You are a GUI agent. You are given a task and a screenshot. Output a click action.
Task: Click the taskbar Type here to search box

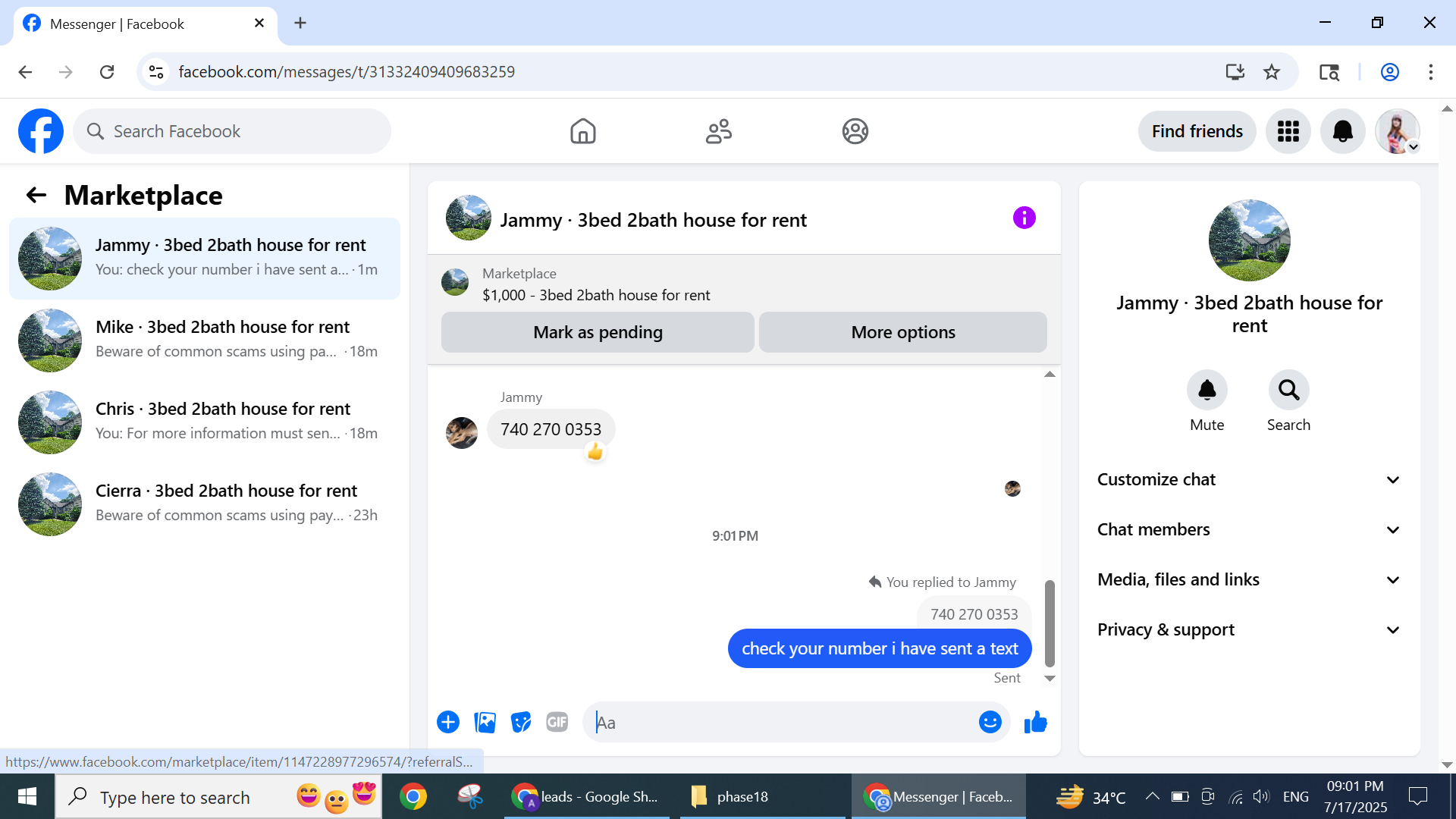218,797
